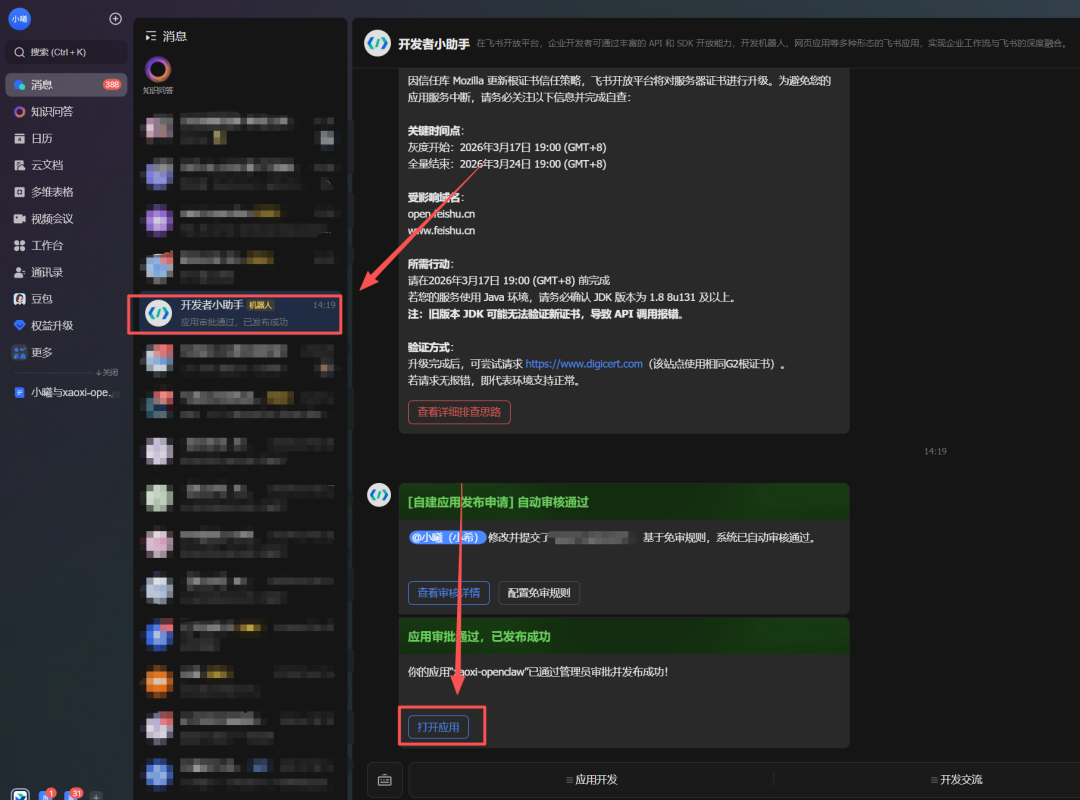This screenshot has height=800, width=1080.
Task: Click the 更多 icon in sidebar
Action: [x=19, y=353]
